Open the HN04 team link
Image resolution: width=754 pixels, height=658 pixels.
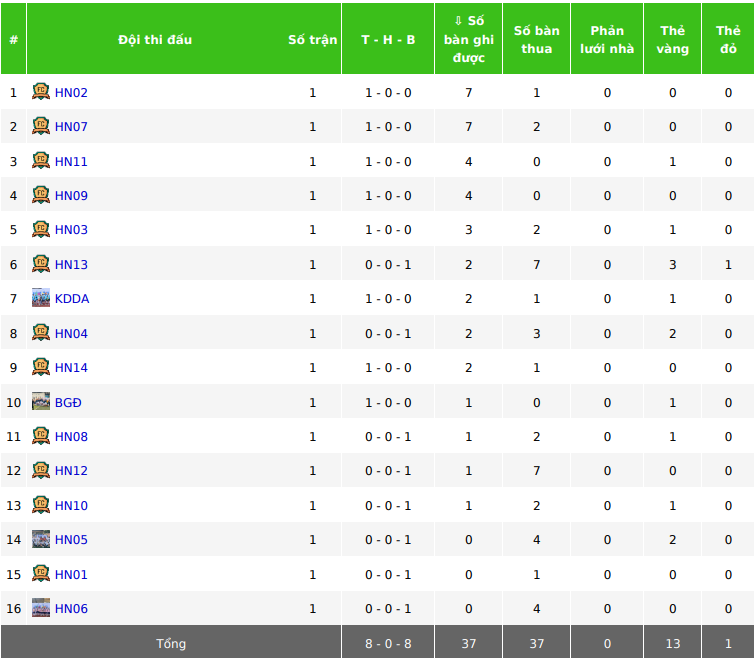[71, 333]
